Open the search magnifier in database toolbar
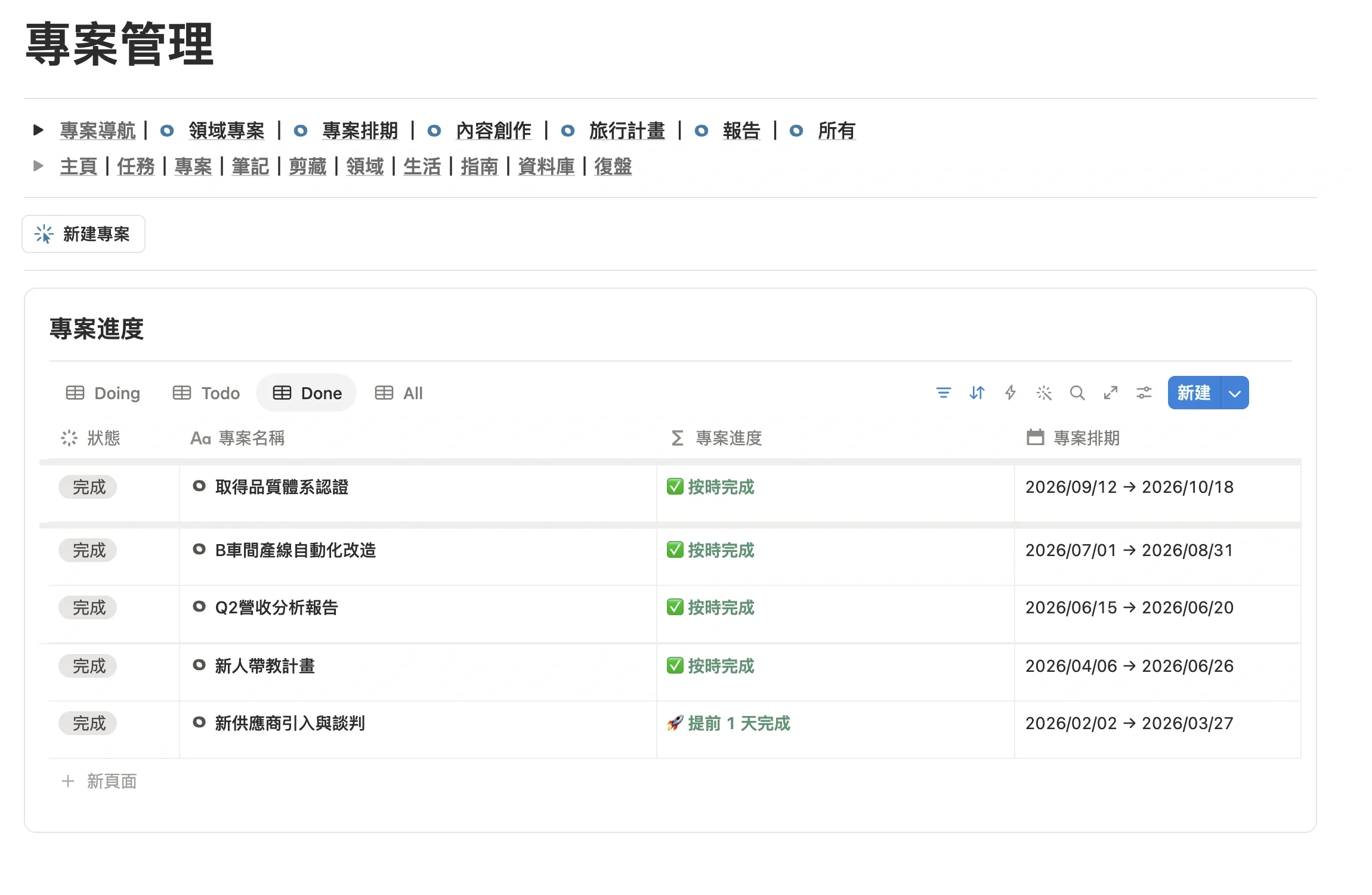This screenshot has width=1372, height=895. tap(1077, 393)
